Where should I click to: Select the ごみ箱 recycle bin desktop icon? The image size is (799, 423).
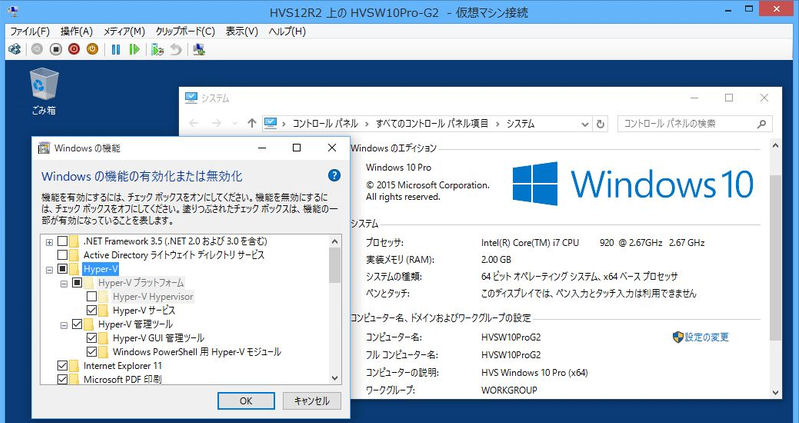pyautogui.click(x=44, y=92)
